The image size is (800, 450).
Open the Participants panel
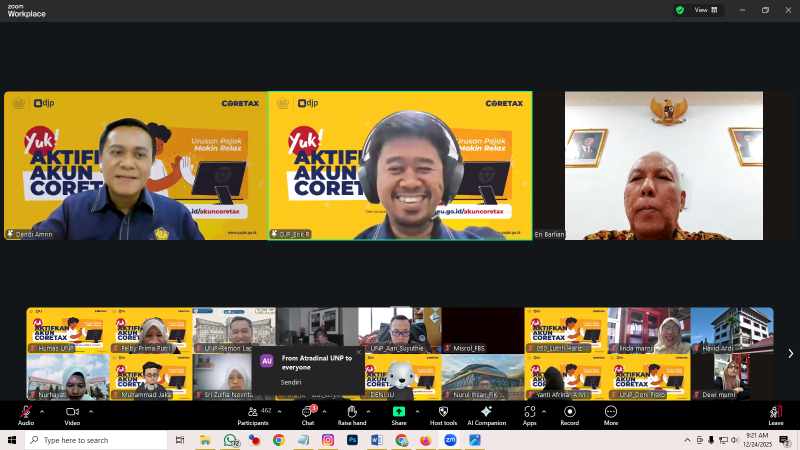tap(251, 412)
